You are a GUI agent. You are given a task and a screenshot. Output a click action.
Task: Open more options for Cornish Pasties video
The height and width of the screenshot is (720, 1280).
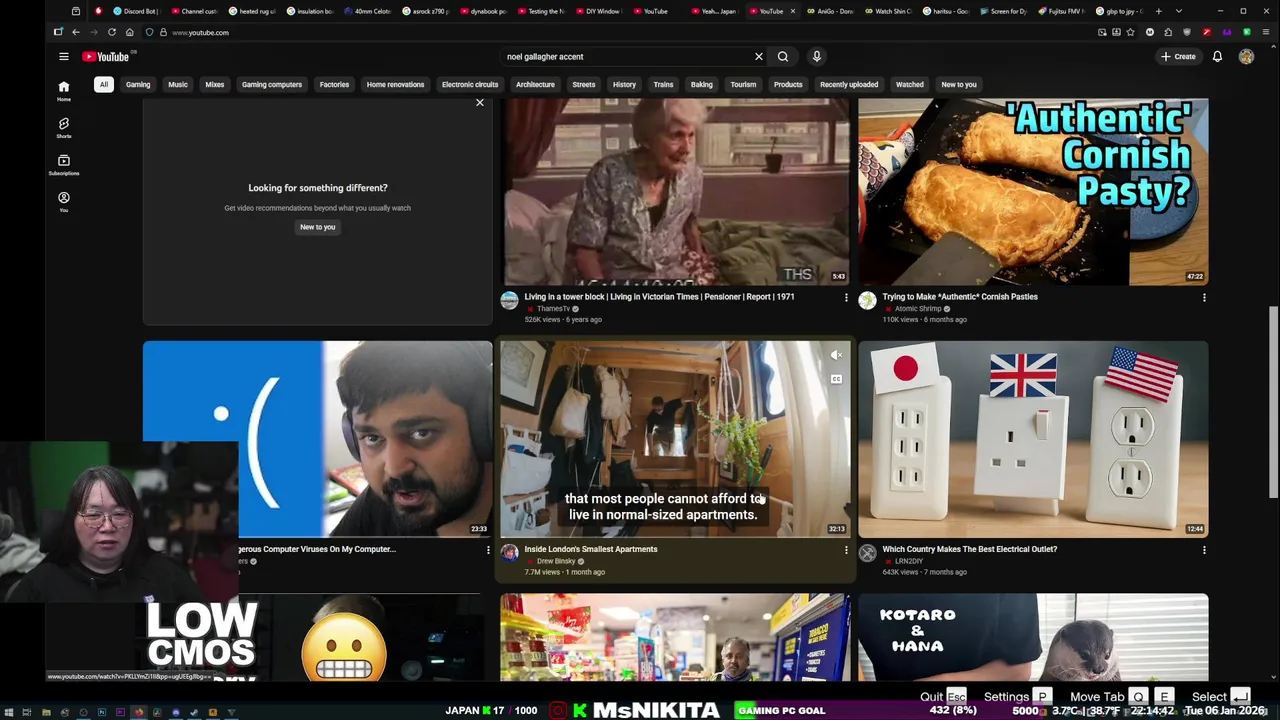1204,297
